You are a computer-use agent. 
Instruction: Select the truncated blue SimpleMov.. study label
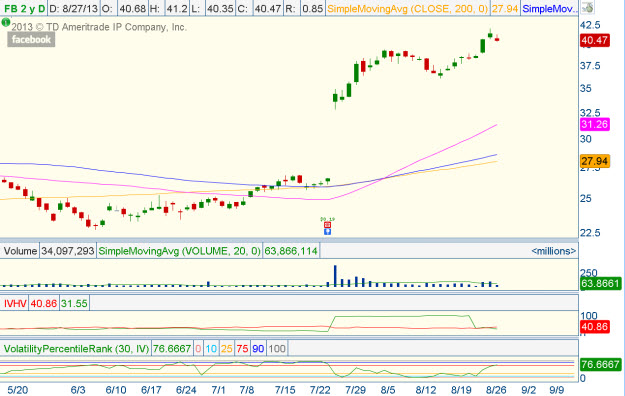[550, 8]
